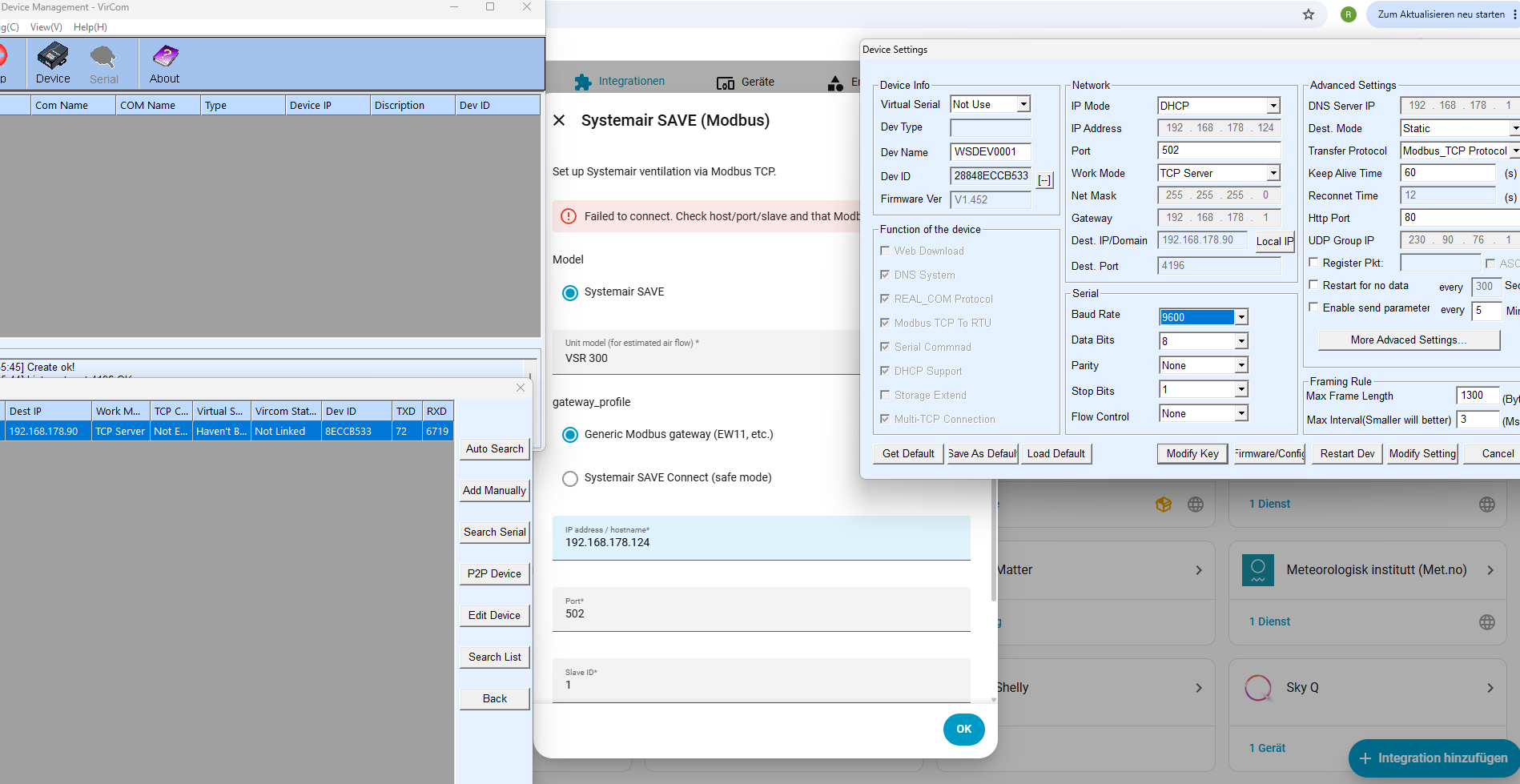Click the Dev Name input field
1520x784 pixels.
click(991, 152)
